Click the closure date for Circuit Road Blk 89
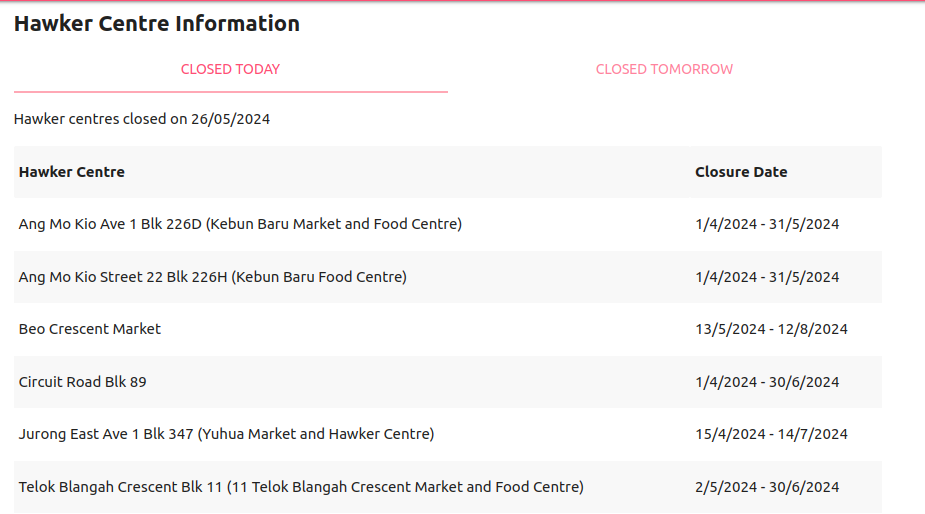 [767, 382]
